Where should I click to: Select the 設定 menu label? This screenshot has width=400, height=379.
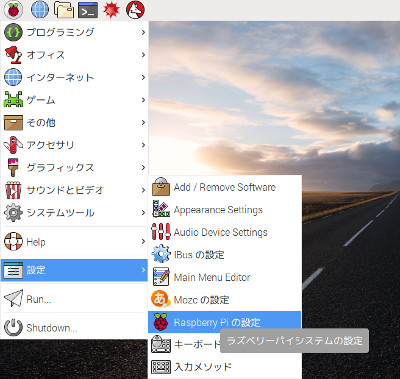point(36,270)
